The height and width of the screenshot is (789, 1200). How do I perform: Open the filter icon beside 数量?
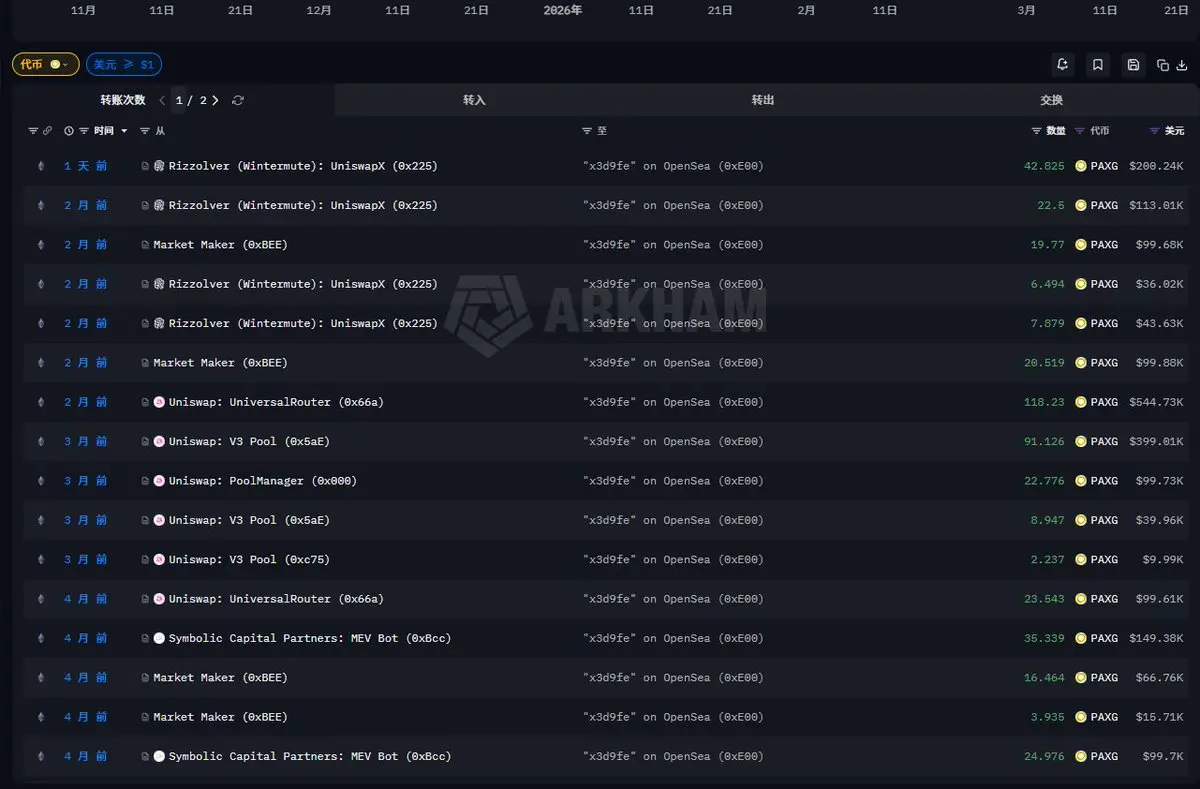1037,131
